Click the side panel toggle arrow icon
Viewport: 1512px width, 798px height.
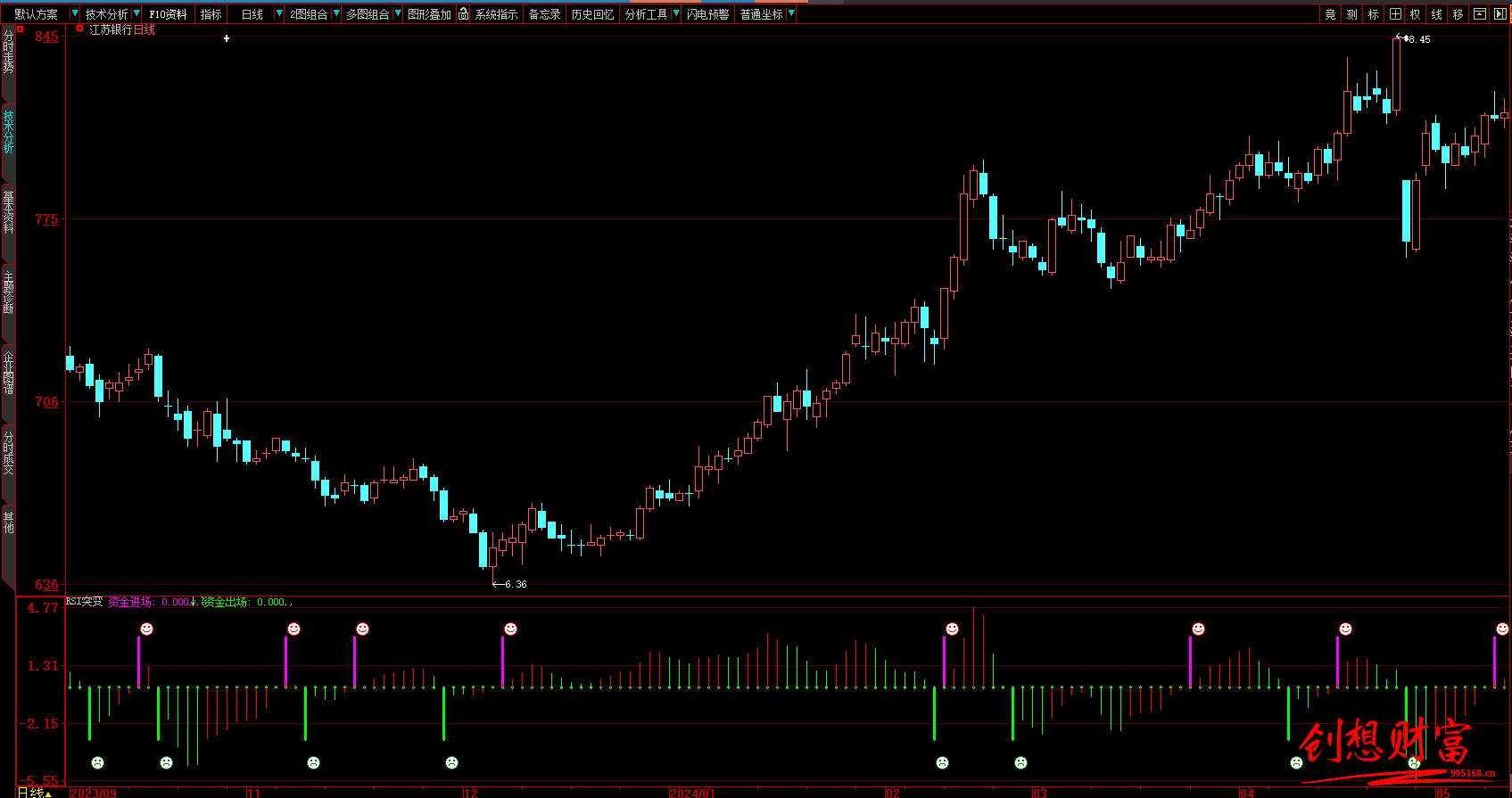tap(1500, 14)
